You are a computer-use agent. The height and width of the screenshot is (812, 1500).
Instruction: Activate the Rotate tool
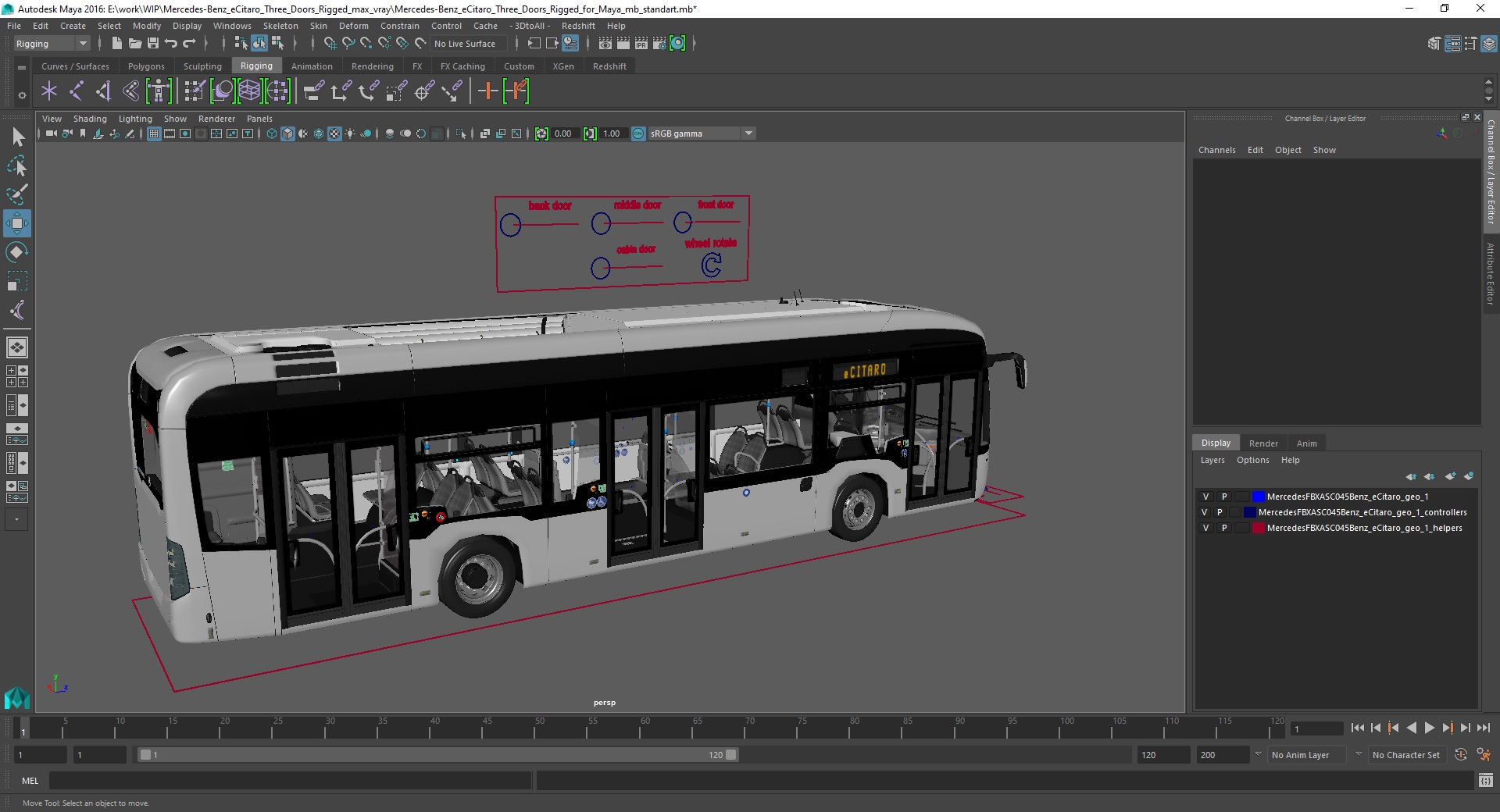coord(16,252)
